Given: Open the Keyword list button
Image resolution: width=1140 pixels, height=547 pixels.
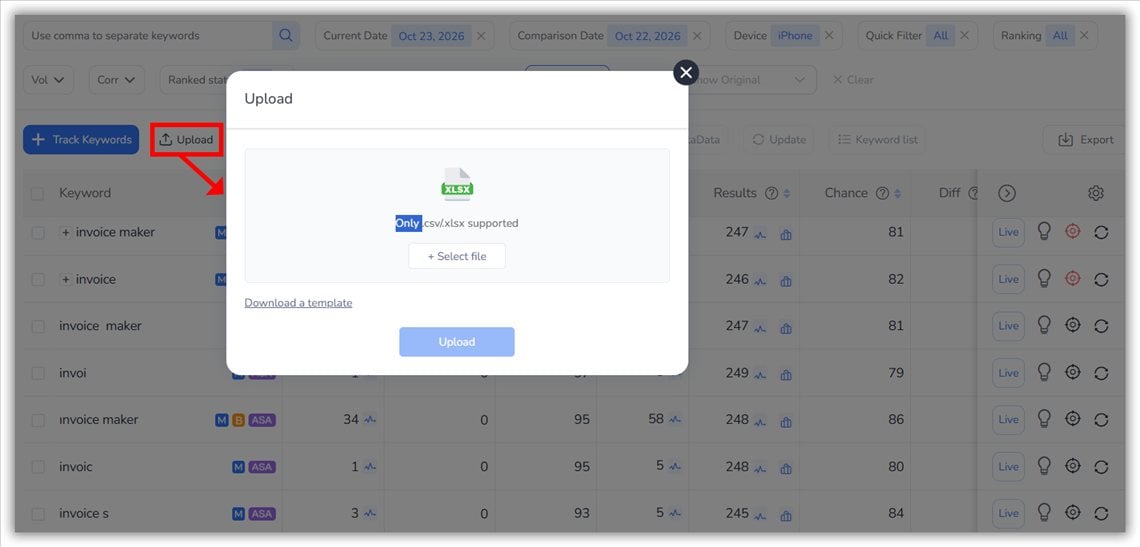Looking at the screenshot, I should coord(877,140).
